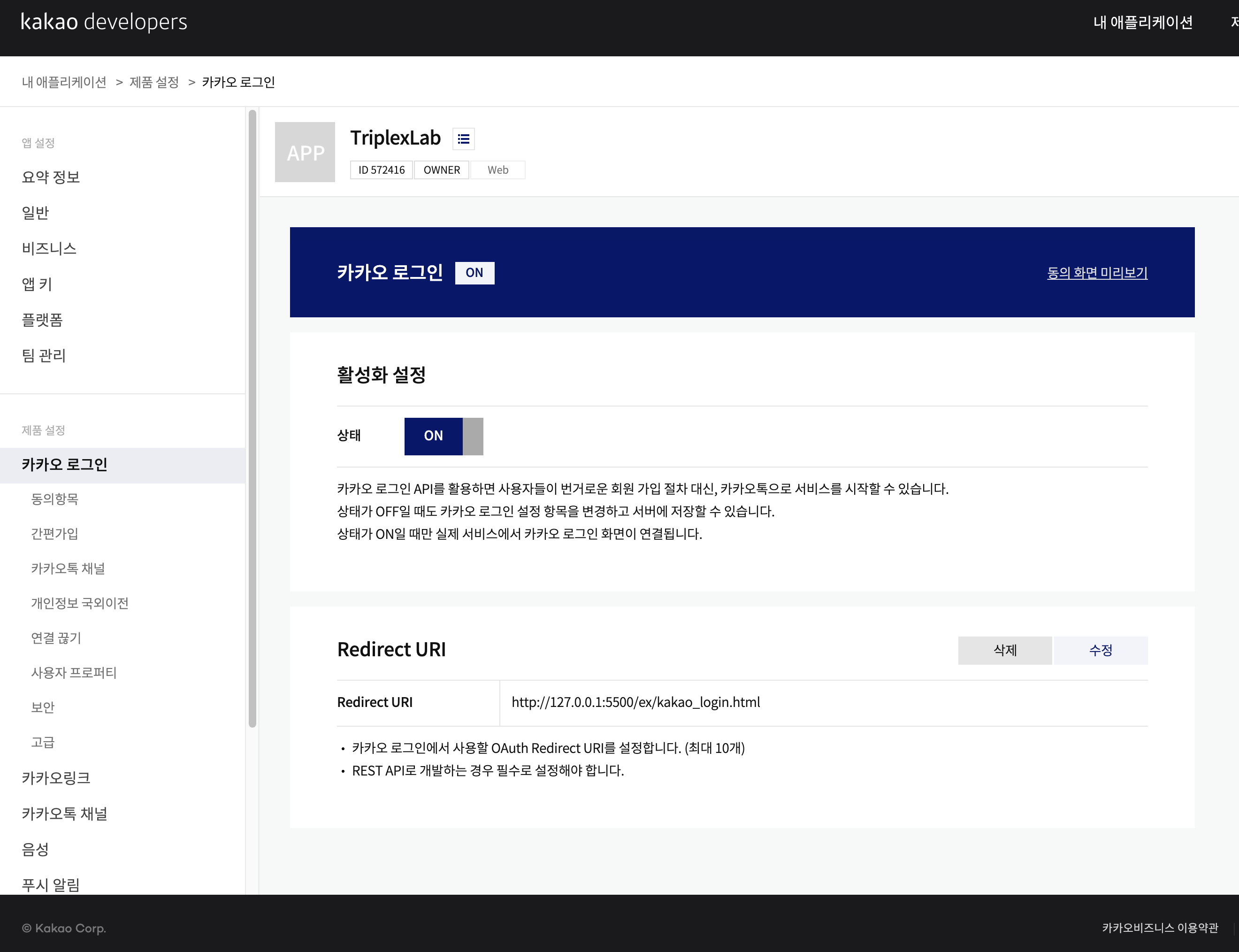Viewport: 1239px width, 952px height.
Task: Open 내 애플리케이션 in the top navigation
Action: coord(1143,22)
